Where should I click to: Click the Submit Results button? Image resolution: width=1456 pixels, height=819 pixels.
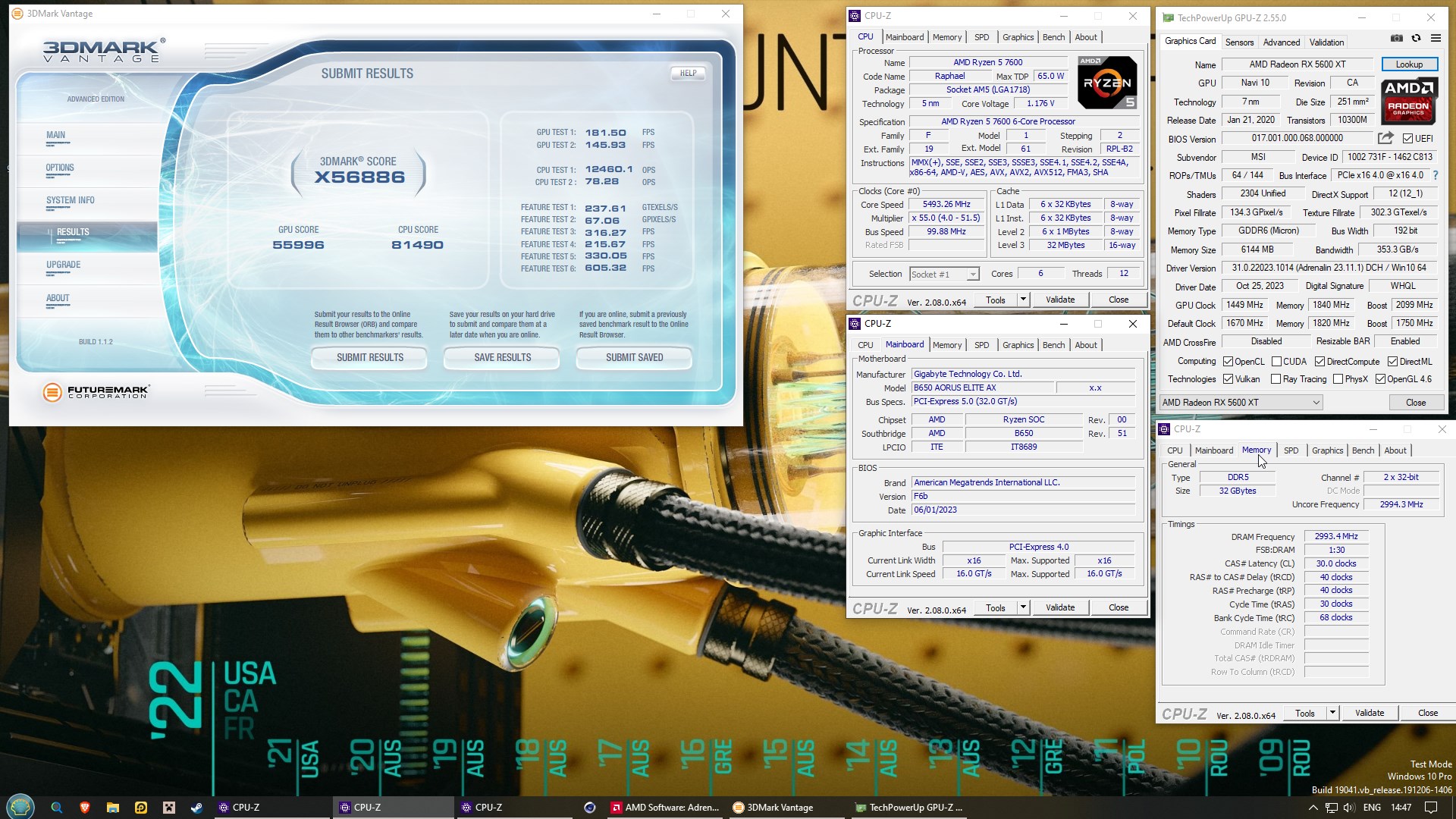pyautogui.click(x=370, y=357)
